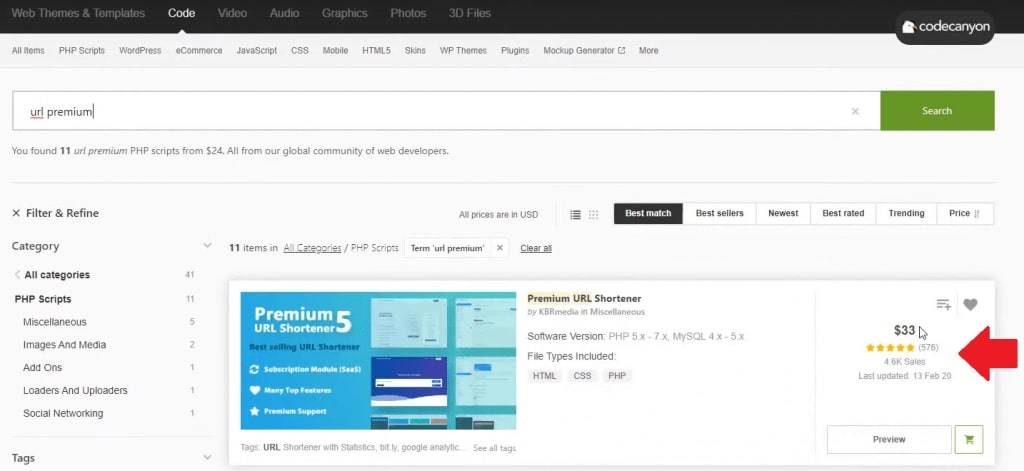Viewport: 1024px width, 471px height.
Task: Open CSS submenu
Action: coord(300,50)
